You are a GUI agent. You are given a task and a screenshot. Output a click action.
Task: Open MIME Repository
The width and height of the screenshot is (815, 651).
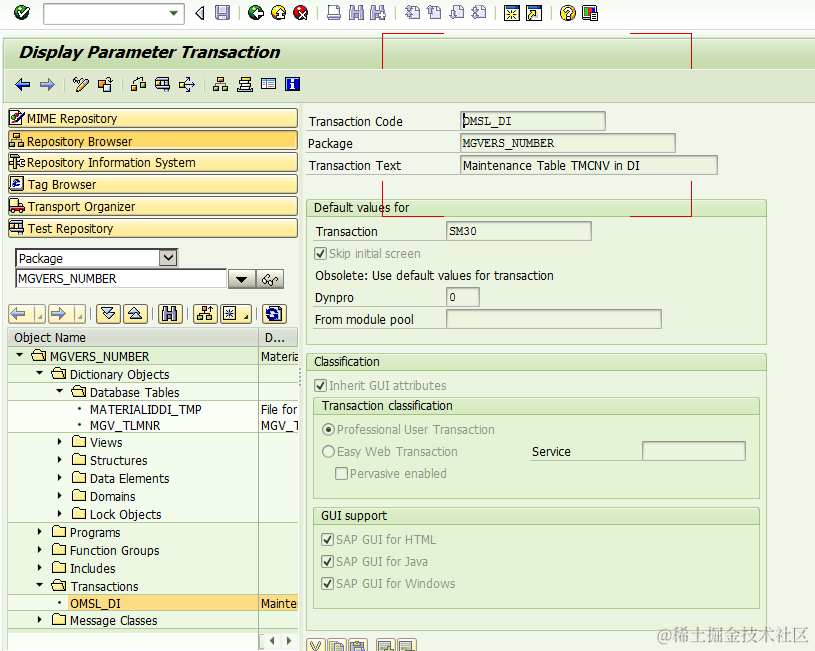[x=153, y=119]
